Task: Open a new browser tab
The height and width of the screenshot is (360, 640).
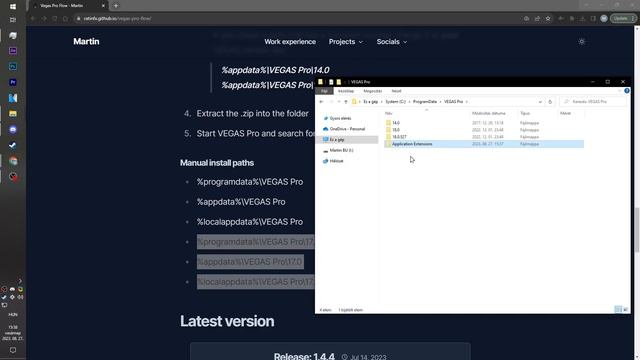Action: (116, 6)
